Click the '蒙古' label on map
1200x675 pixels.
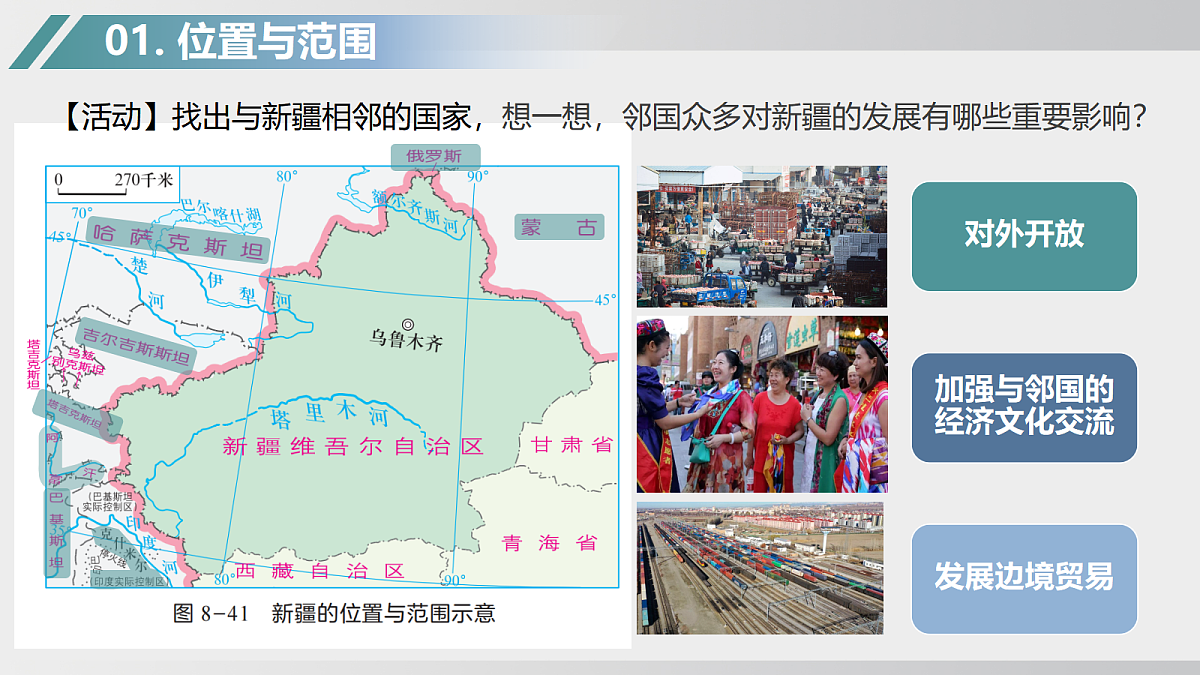click(x=561, y=228)
